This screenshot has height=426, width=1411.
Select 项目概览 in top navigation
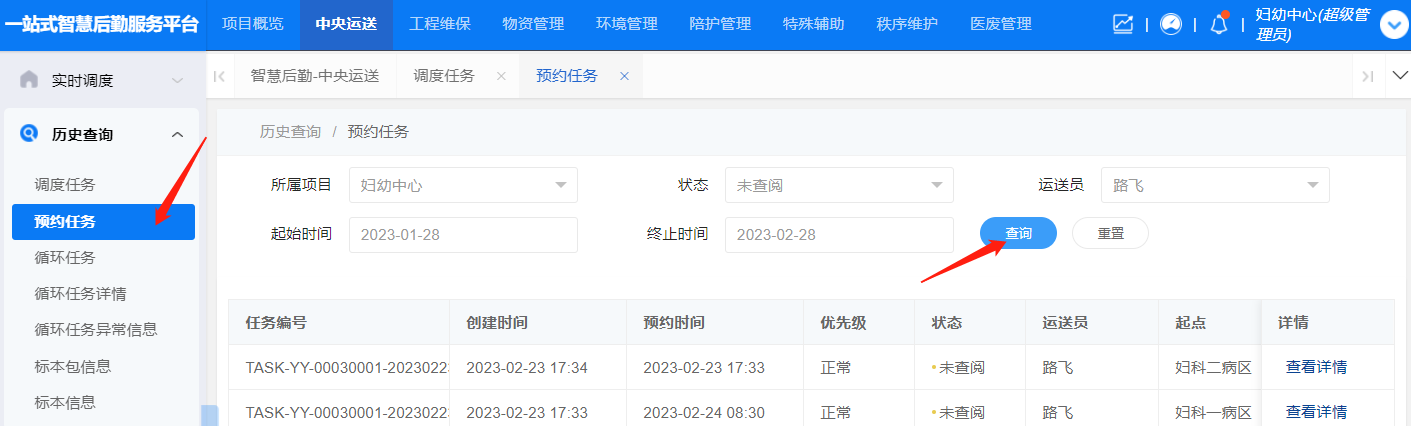[252, 24]
